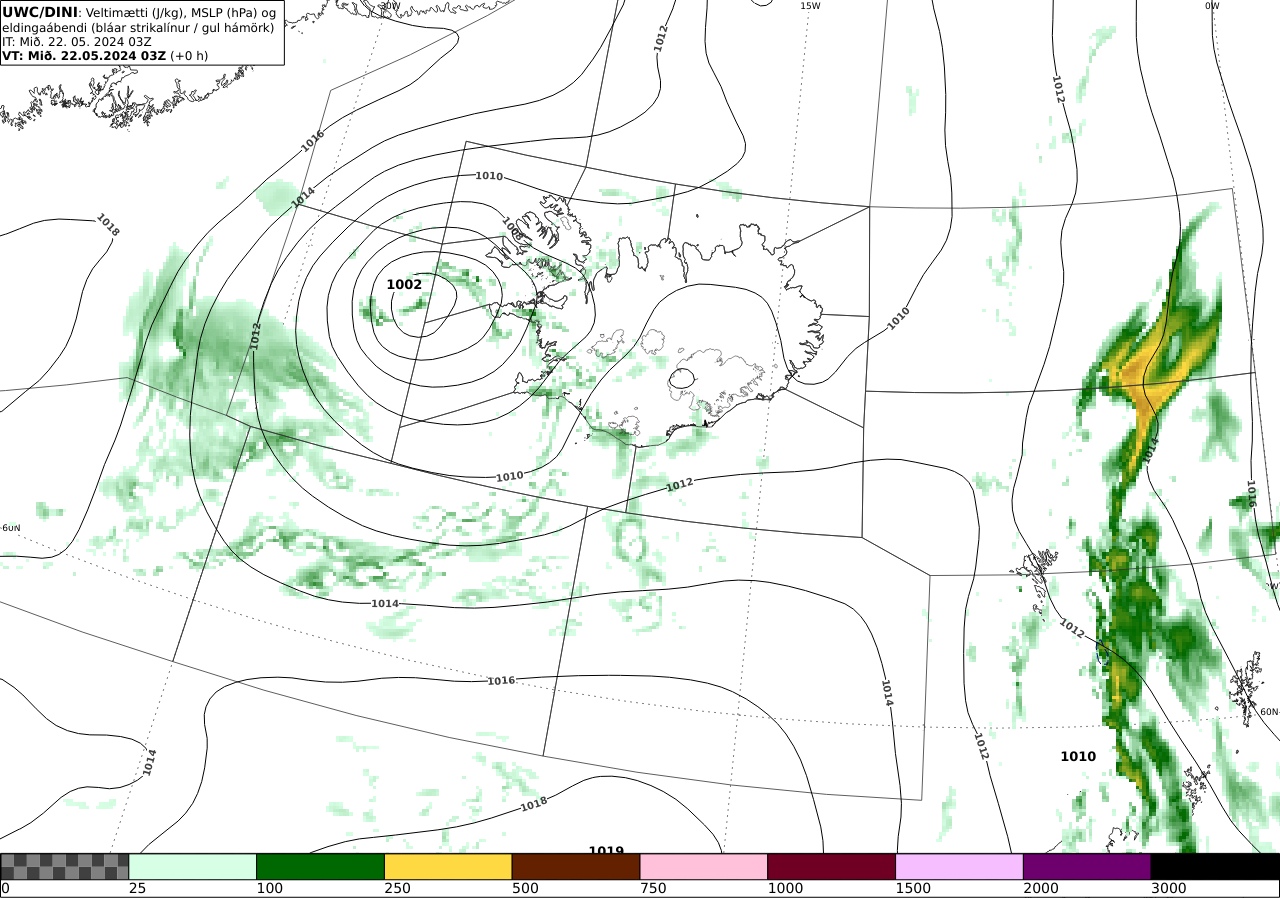The width and height of the screenshot is (1280, 898).
Task: Choose the lavender 1500–2000 legend swatch
Action: [x=960, y=866]
